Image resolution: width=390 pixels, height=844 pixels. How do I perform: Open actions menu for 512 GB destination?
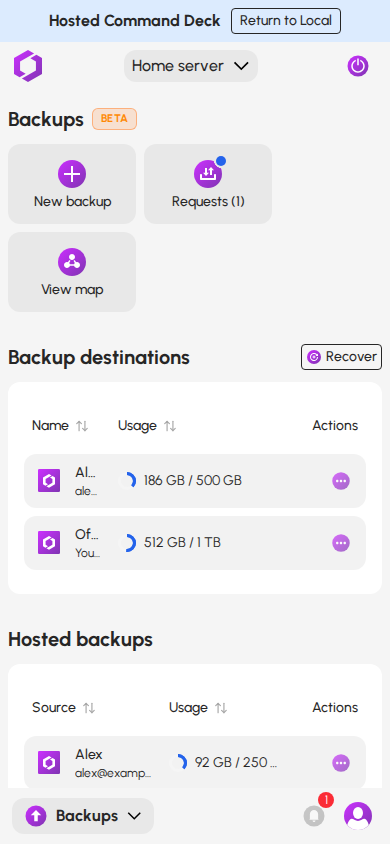pyautogui.click(x=341, y=543)
